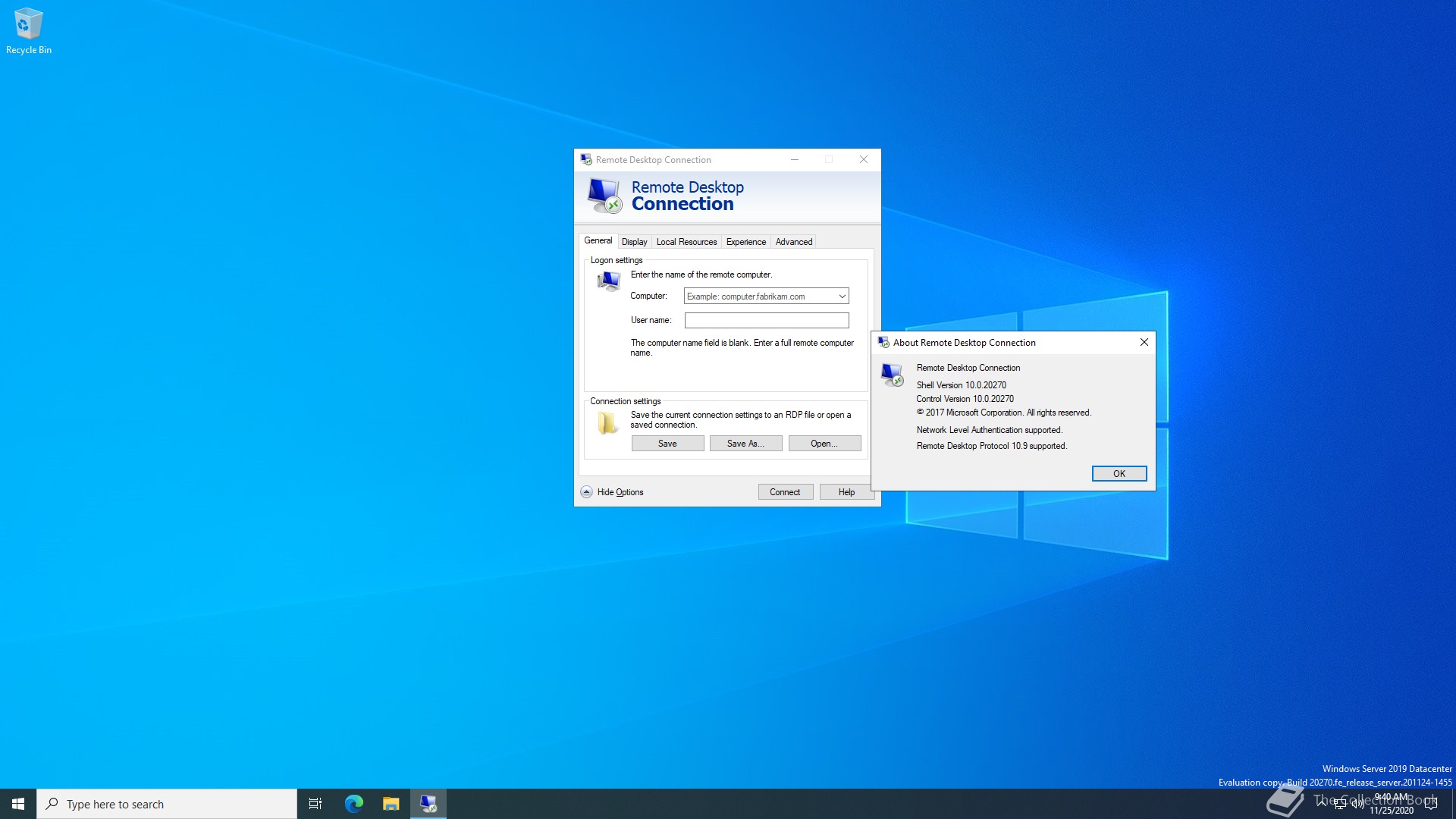The height and width of the screenshot is (819, 1456).
Task: Select the Remote Desktop Connection taskbar button
Action: coord(428,804)
